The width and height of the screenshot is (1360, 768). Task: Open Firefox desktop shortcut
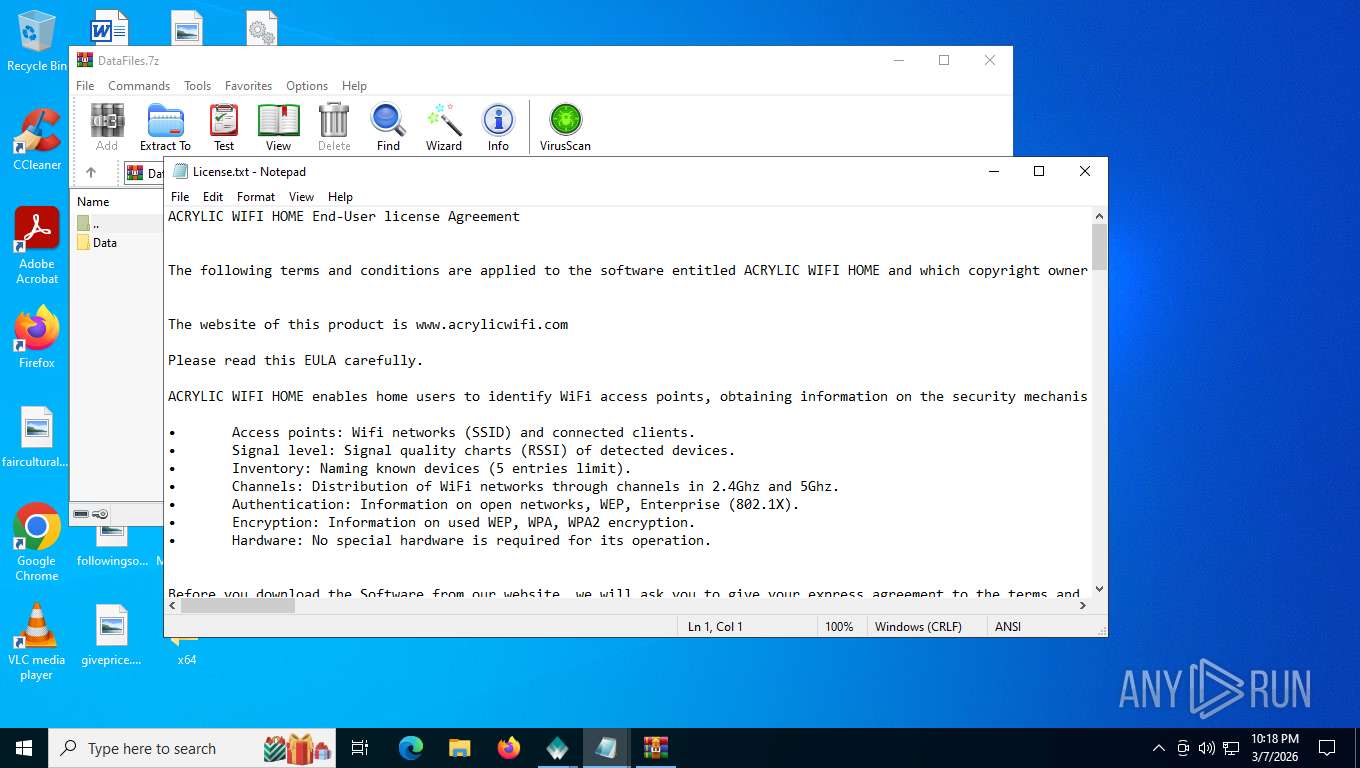coord(37,338)
